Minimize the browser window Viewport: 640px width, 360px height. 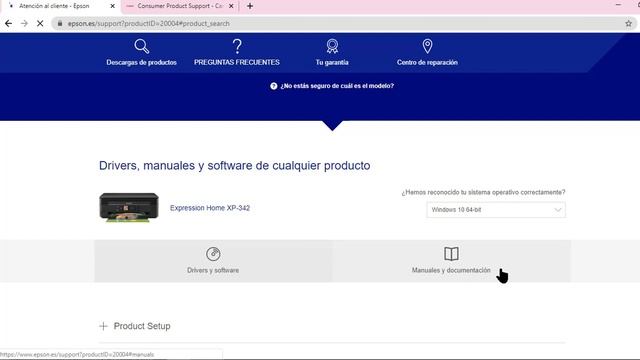618,5
